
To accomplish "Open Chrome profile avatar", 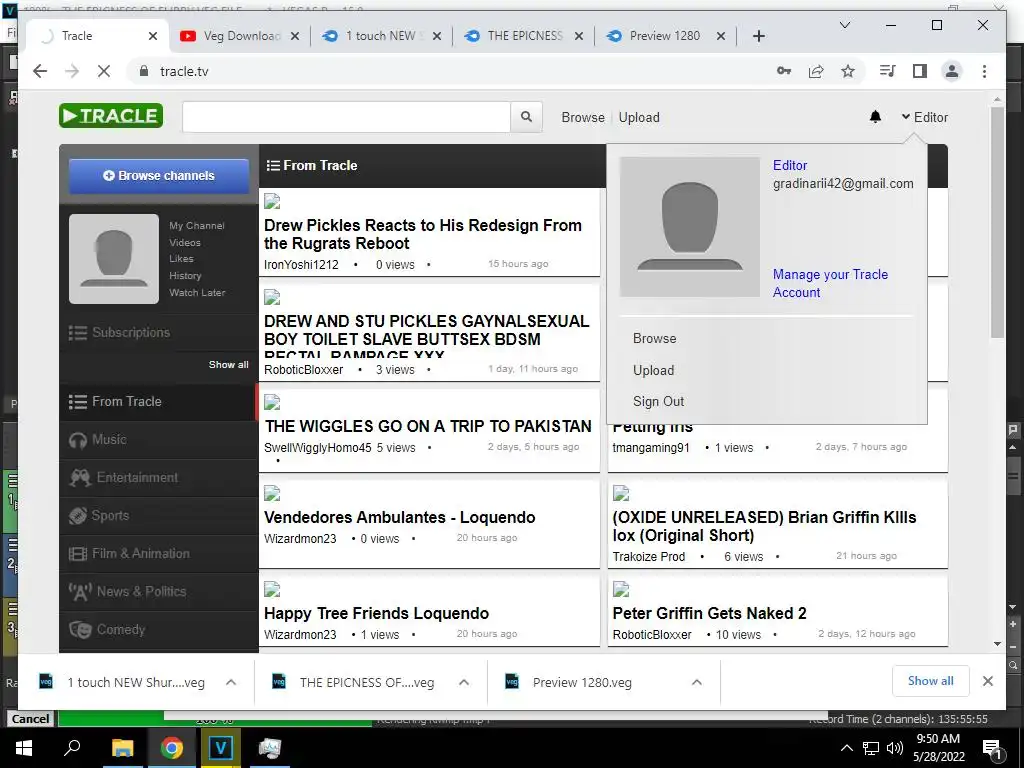I will [x=952, y=71].
